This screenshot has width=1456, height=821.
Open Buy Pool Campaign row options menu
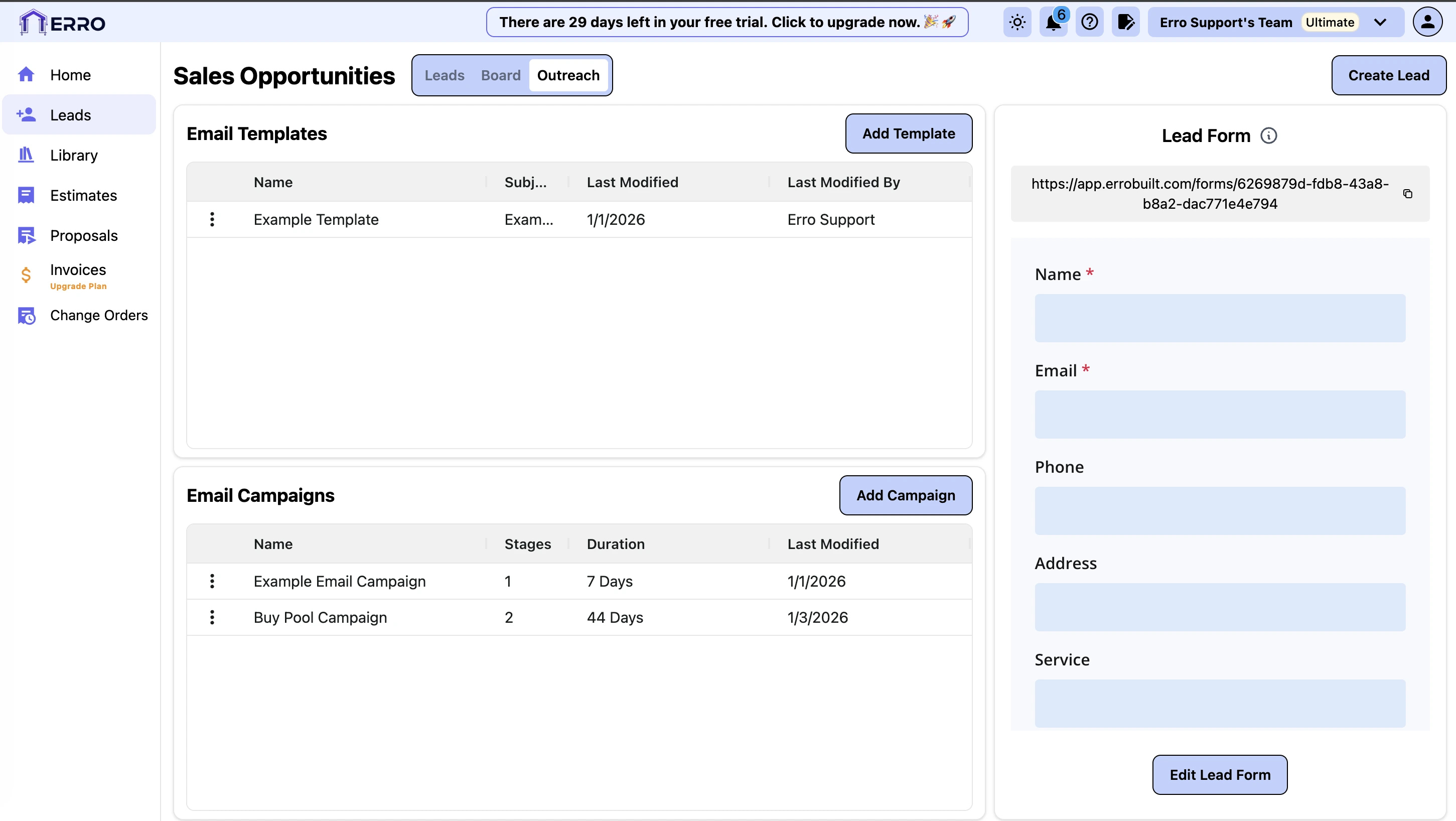[212, 617]
